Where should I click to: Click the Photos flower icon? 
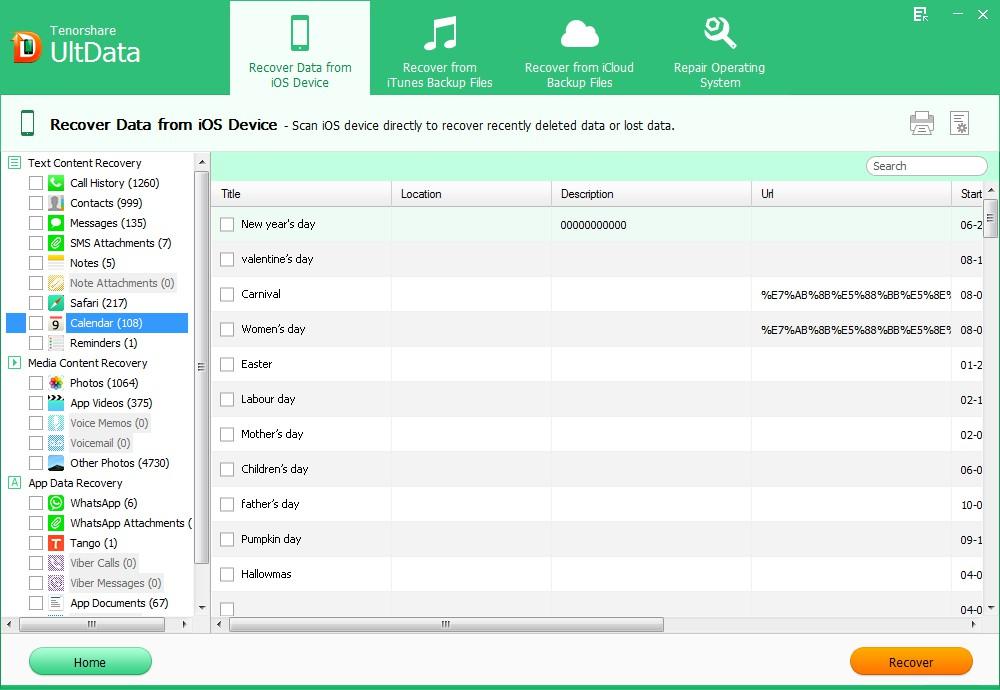(56, 383)
